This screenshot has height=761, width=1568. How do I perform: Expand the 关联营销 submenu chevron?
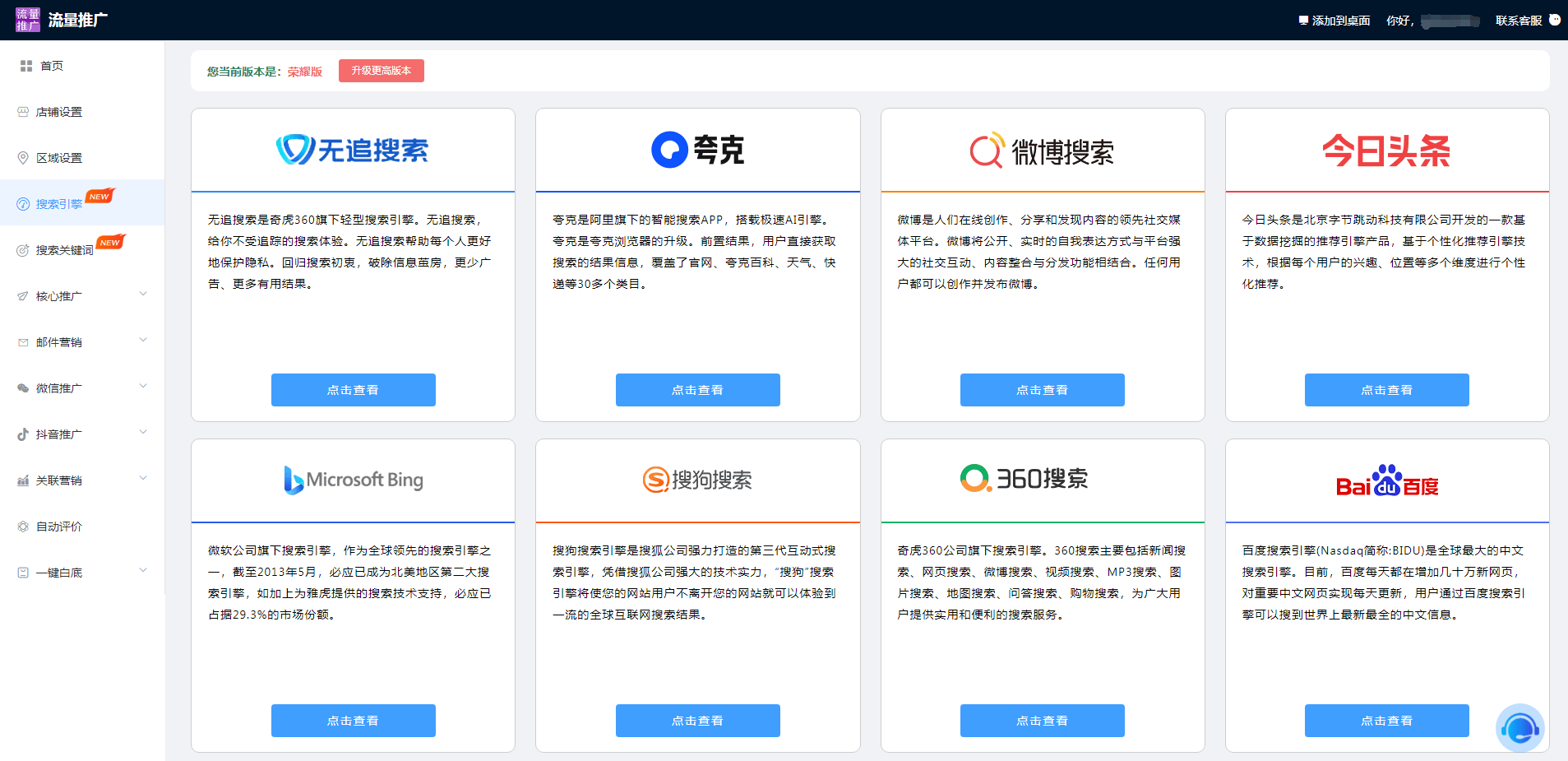[143, 479]
